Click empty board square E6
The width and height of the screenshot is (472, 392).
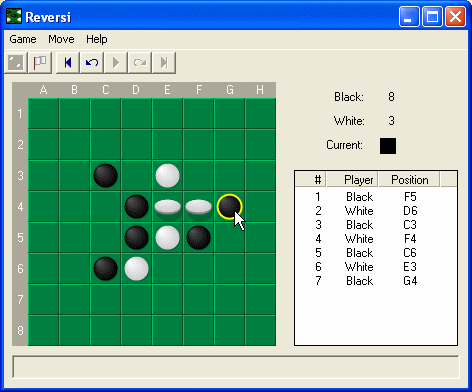(167, 268)
